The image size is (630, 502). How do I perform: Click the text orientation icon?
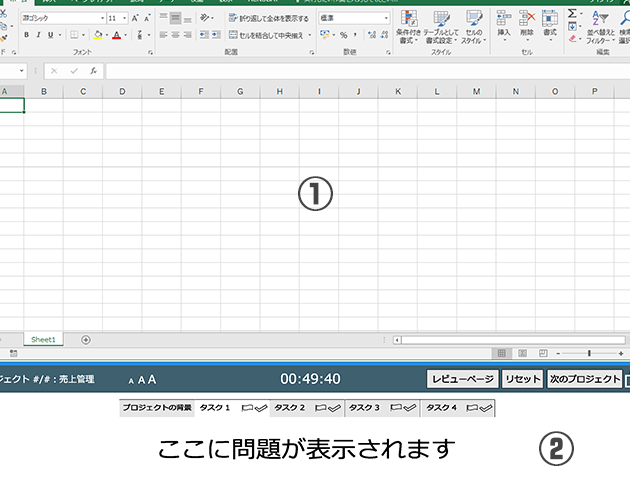pos(205,18)
